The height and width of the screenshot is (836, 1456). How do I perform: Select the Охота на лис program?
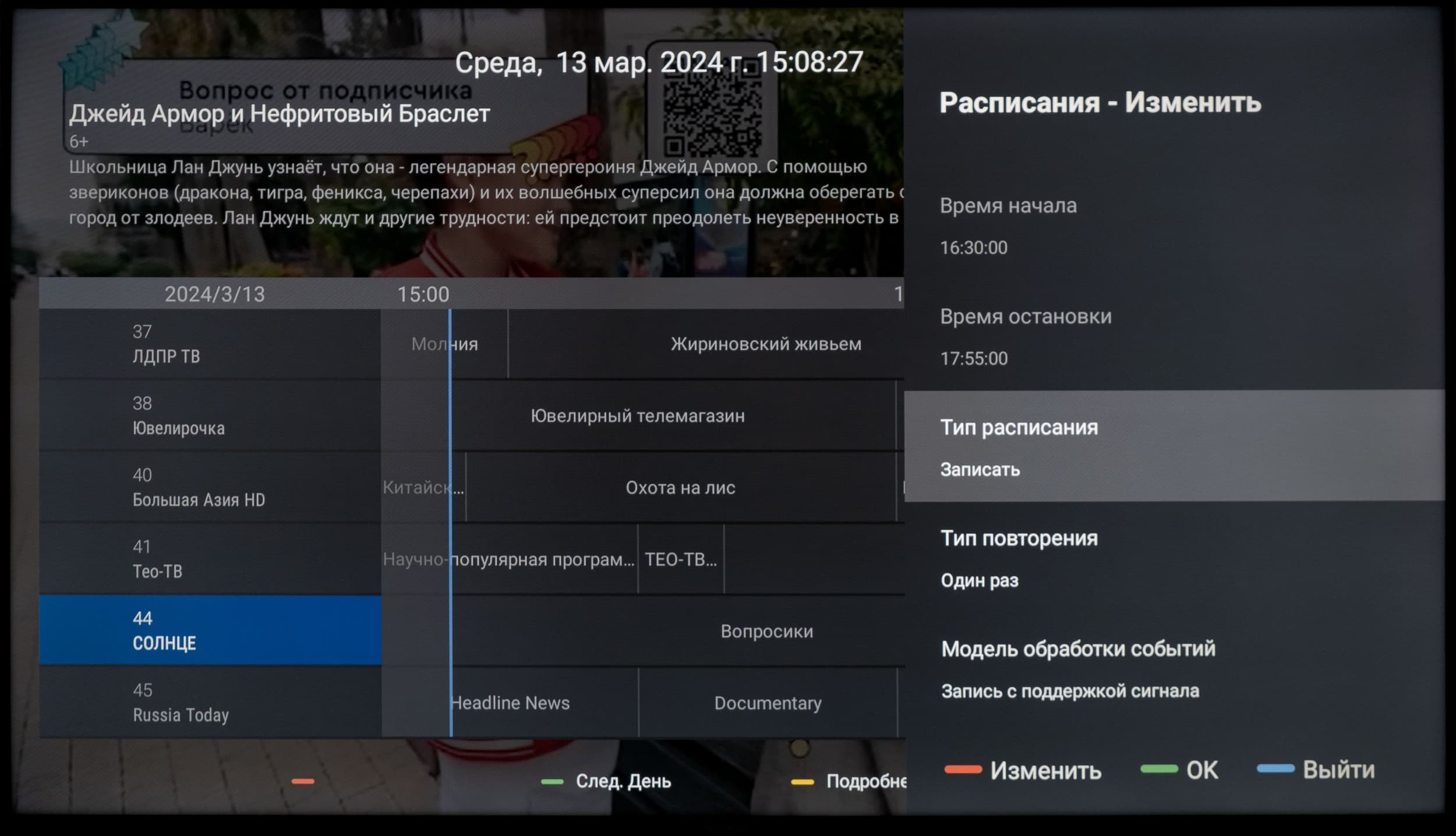click(680, 487)
